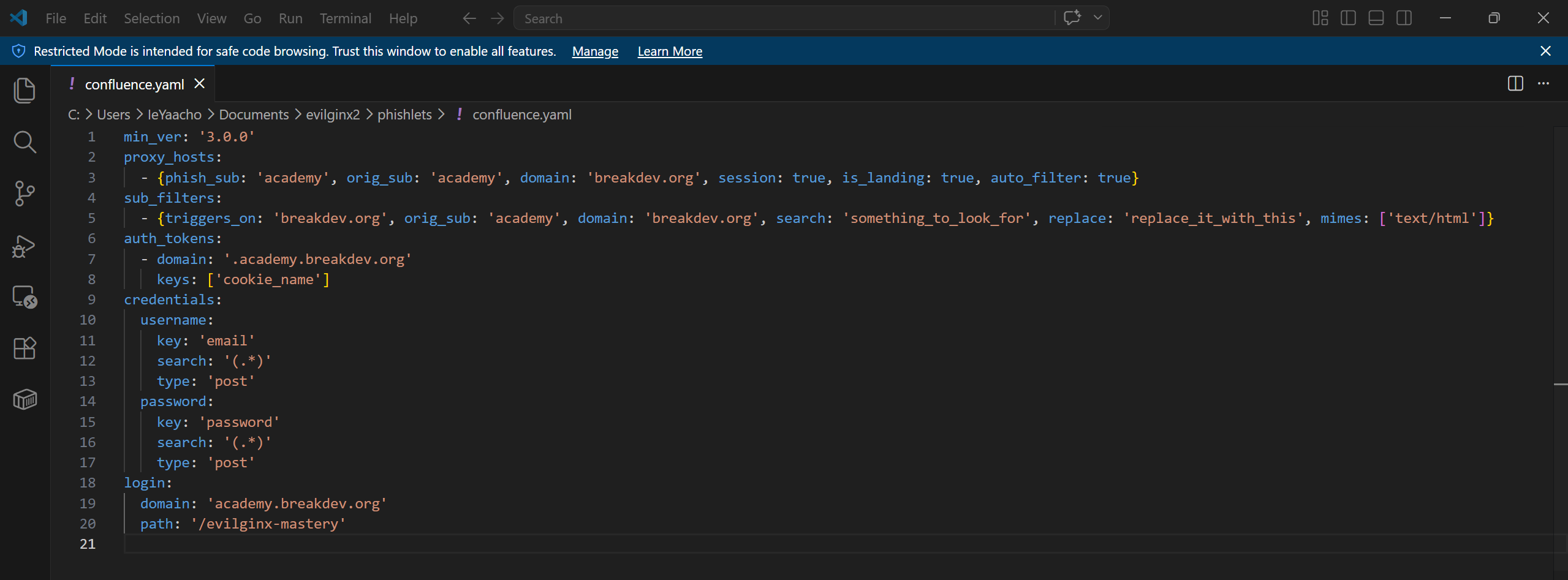Open the Chat icon in title bar

1072,18
